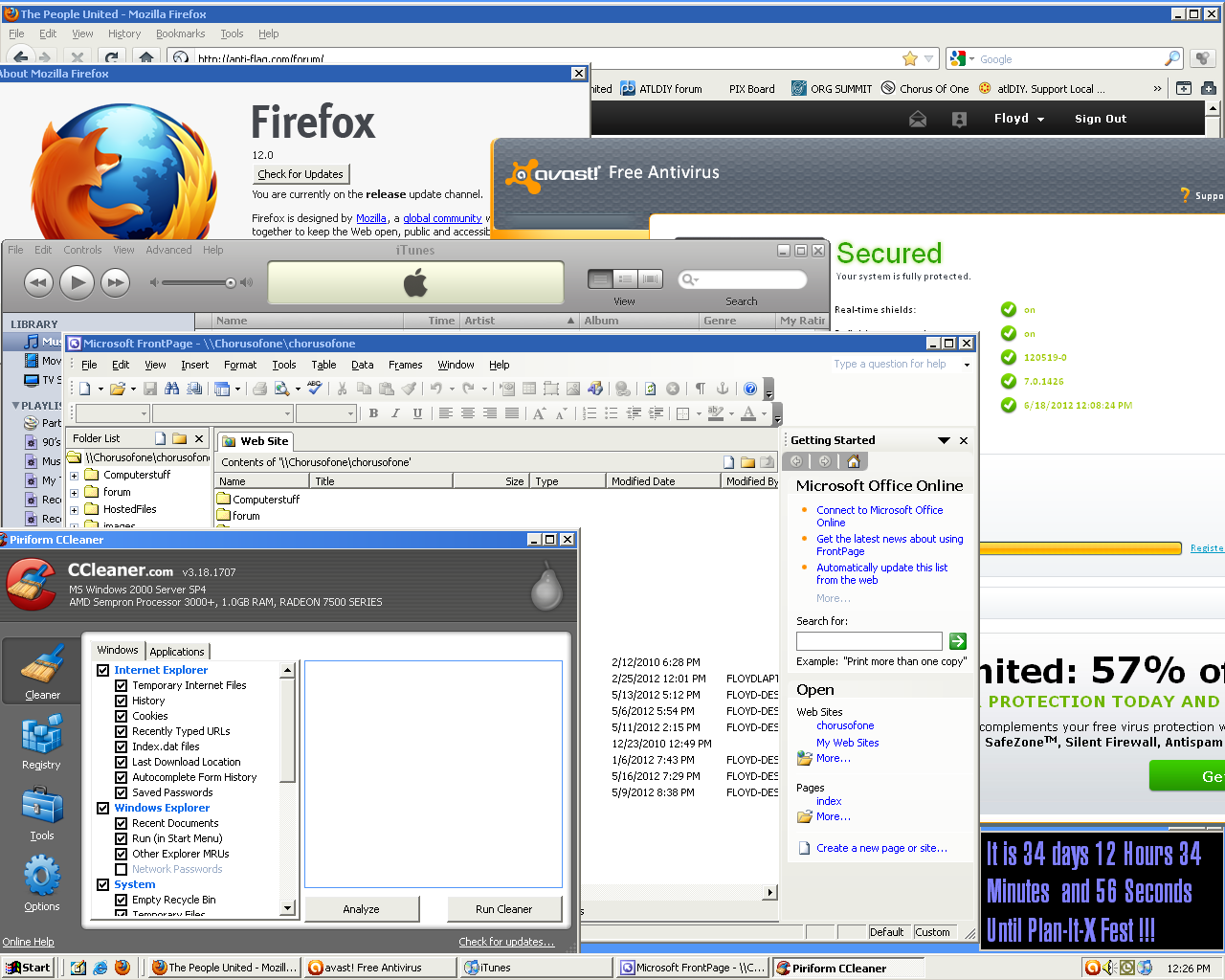The image size is (1225, 980).
Task: Open the Insert menu in FrontPage
Action: click(194, 365)
